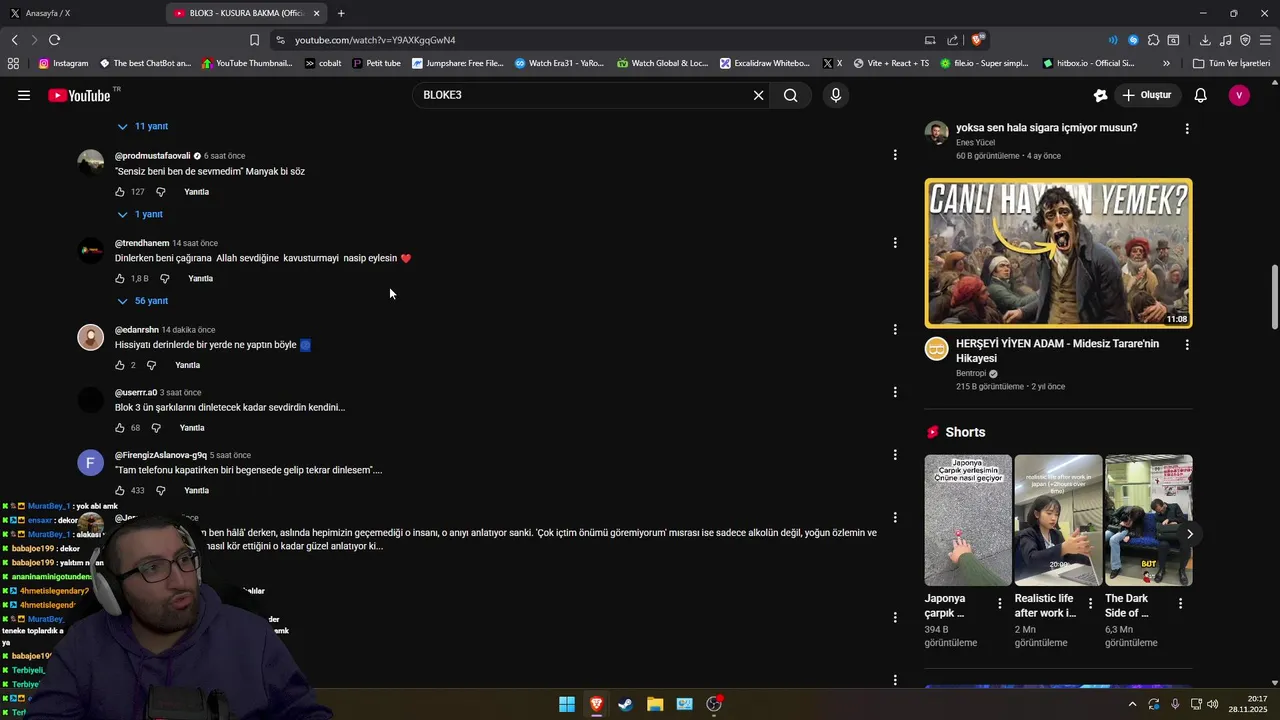
Task: Dislike the @userrr.a0 comment
Action: [x=156, y=428]
